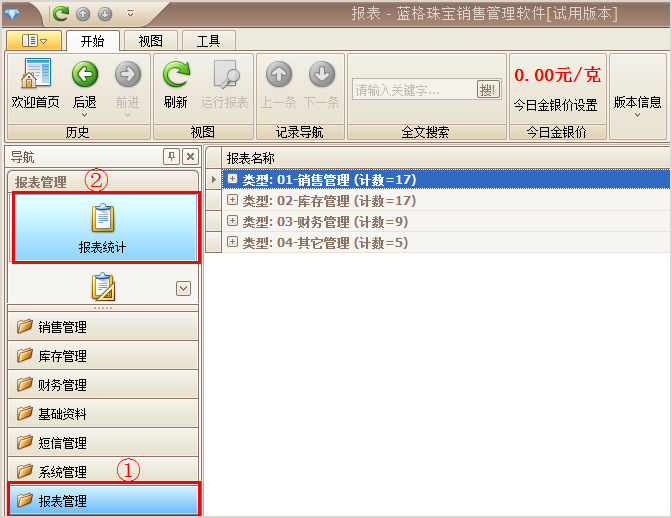The height and width of the screenshot is (518, 672).
Task: Click the 搜! search button
Action: pyautogui.click(x=488, y=90)
